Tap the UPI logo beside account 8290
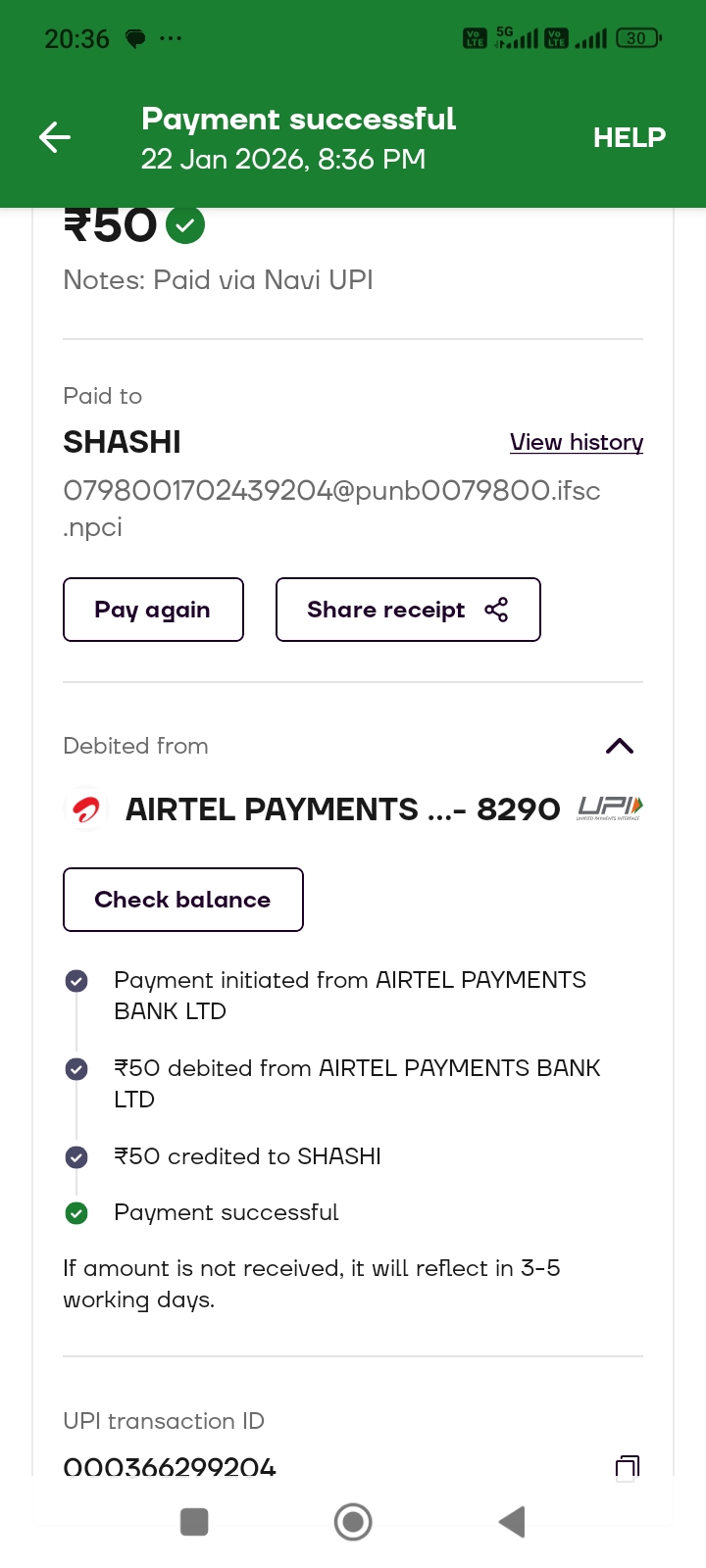The image size is (706, 1568). click(609, 808)
